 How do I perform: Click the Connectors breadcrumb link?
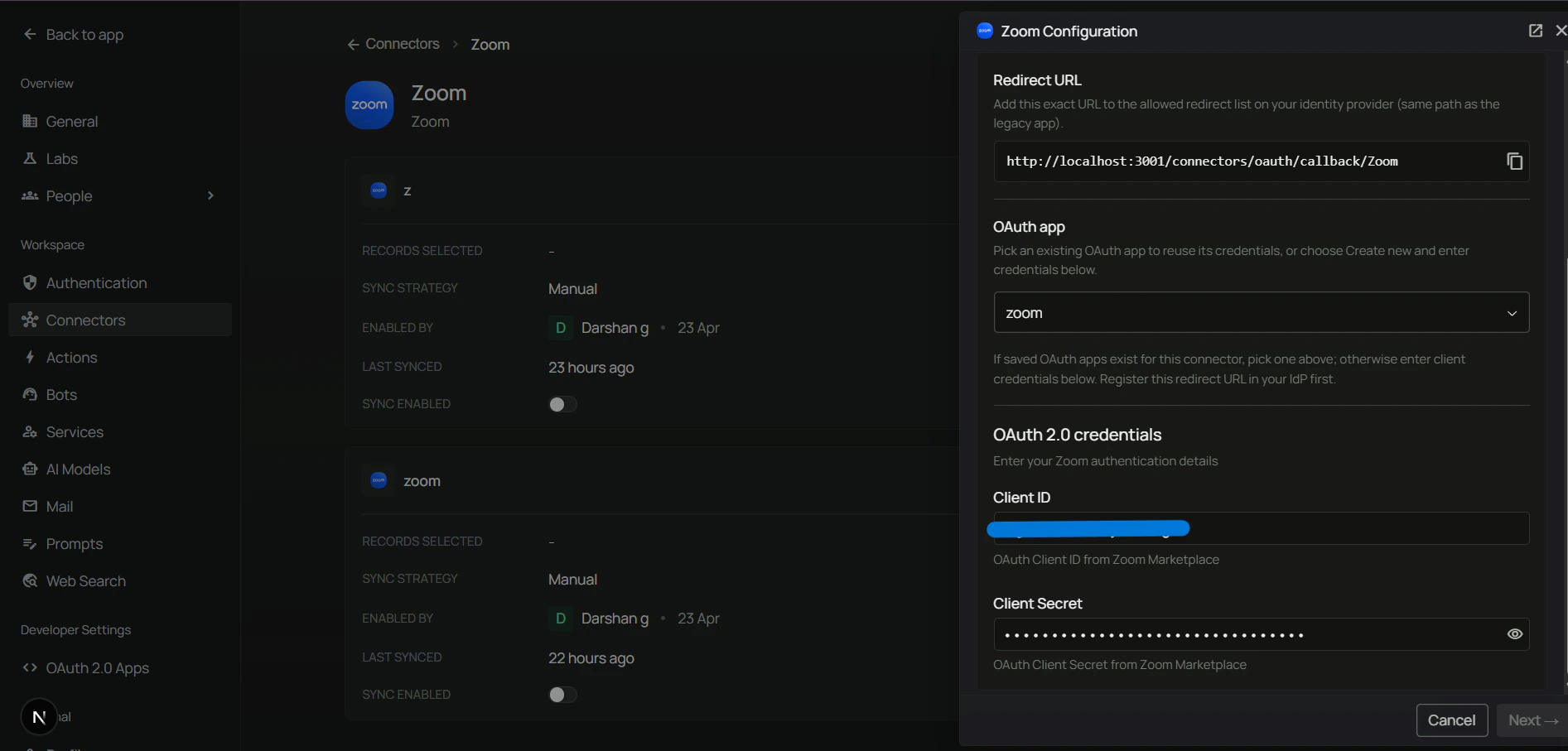403,44
